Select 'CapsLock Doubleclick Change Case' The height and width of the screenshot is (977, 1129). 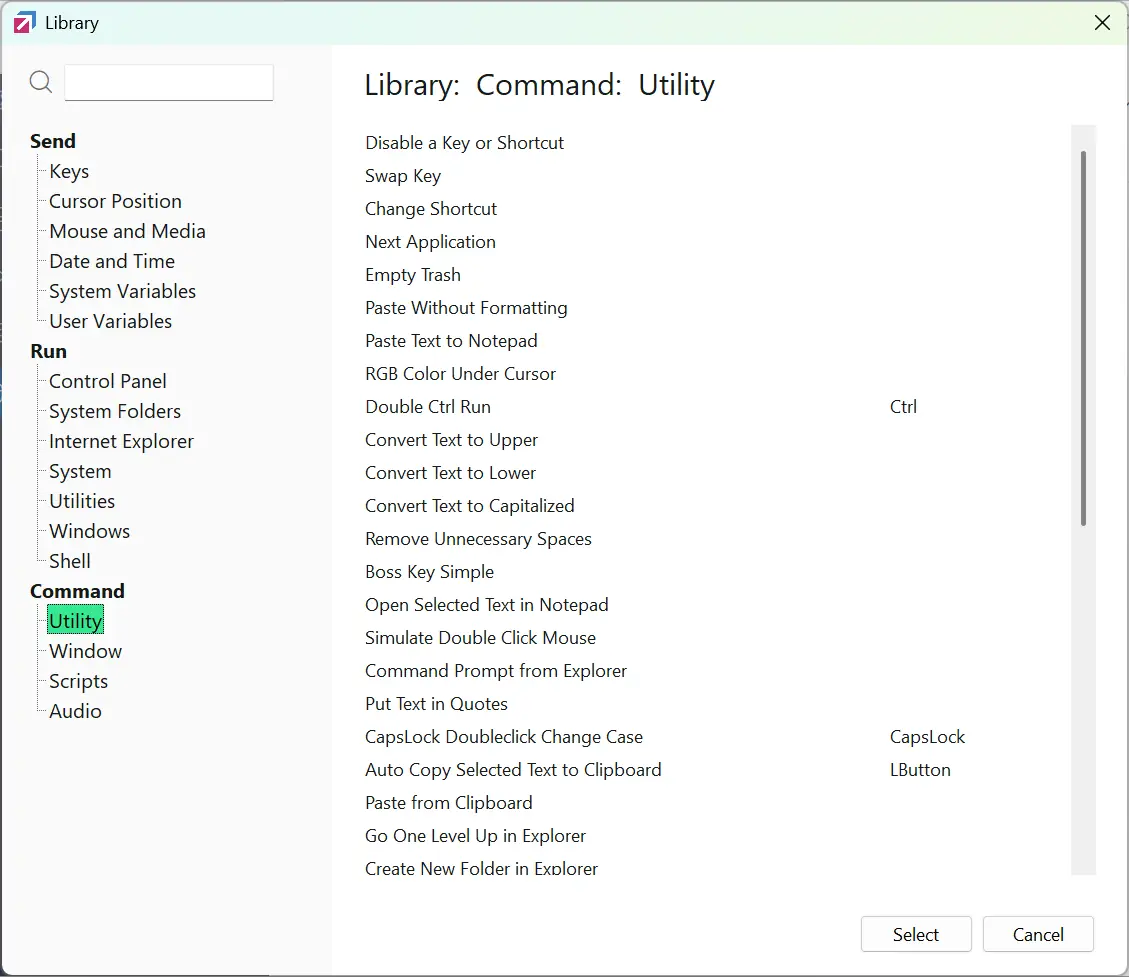coord(503,737)
